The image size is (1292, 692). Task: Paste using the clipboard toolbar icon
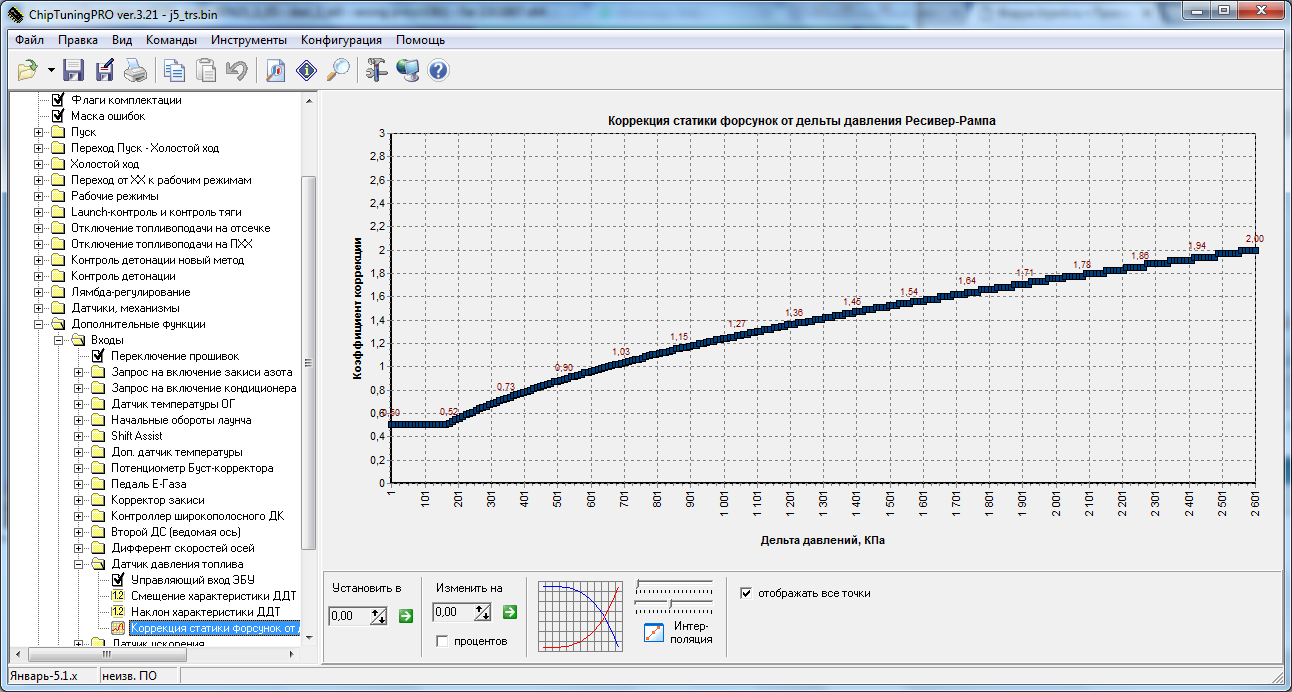click(206, 70)
